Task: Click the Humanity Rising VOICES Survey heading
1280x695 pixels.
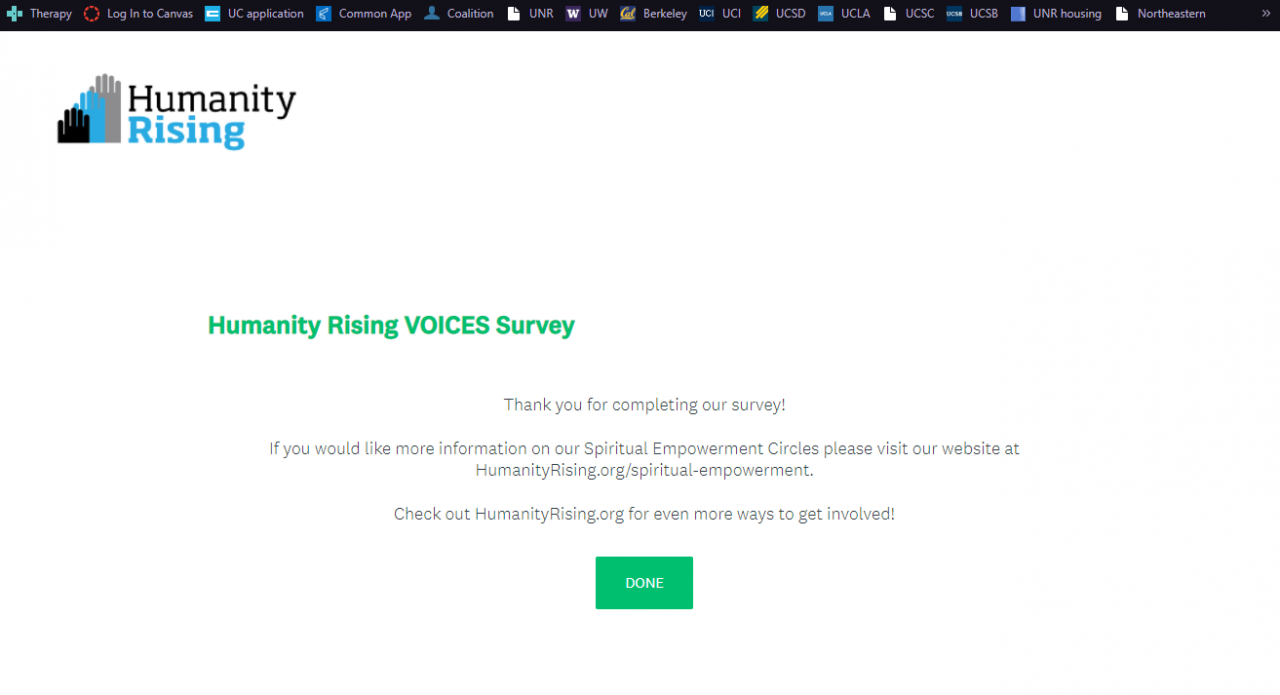Action: [391, 325]
